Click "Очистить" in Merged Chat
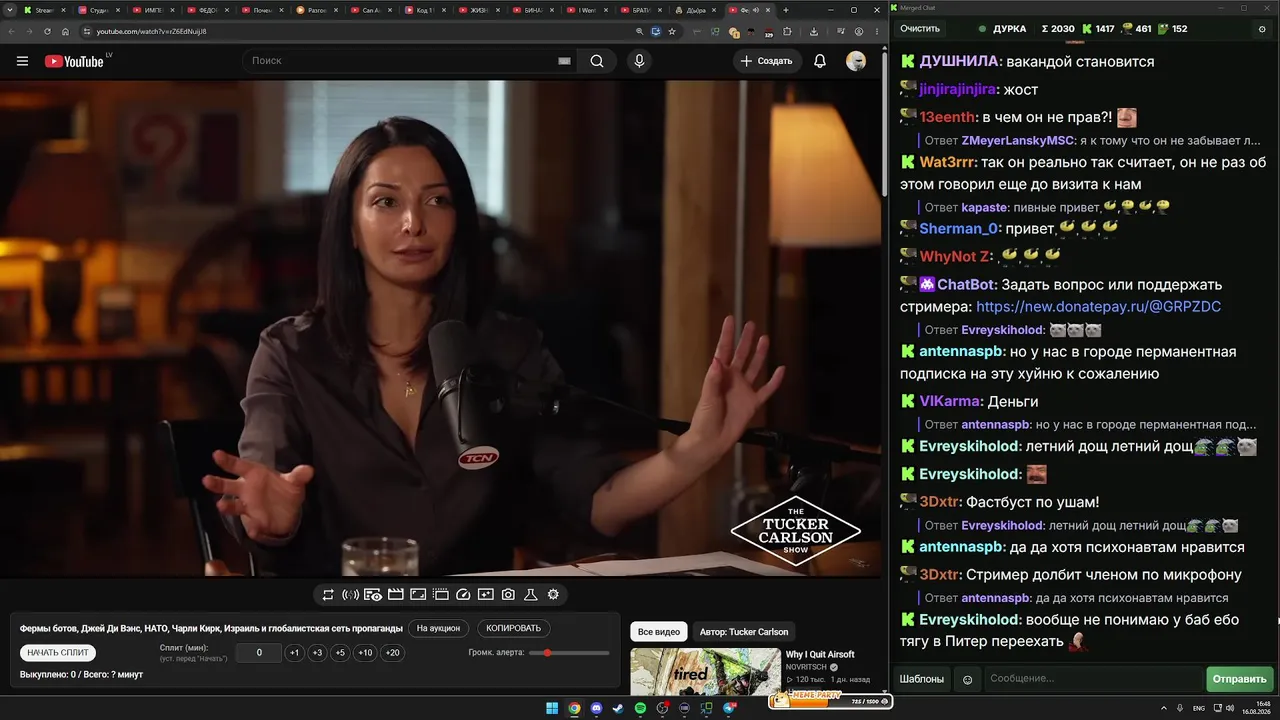This screenshot has height=720, width=1280. click(x=920, y=29)
